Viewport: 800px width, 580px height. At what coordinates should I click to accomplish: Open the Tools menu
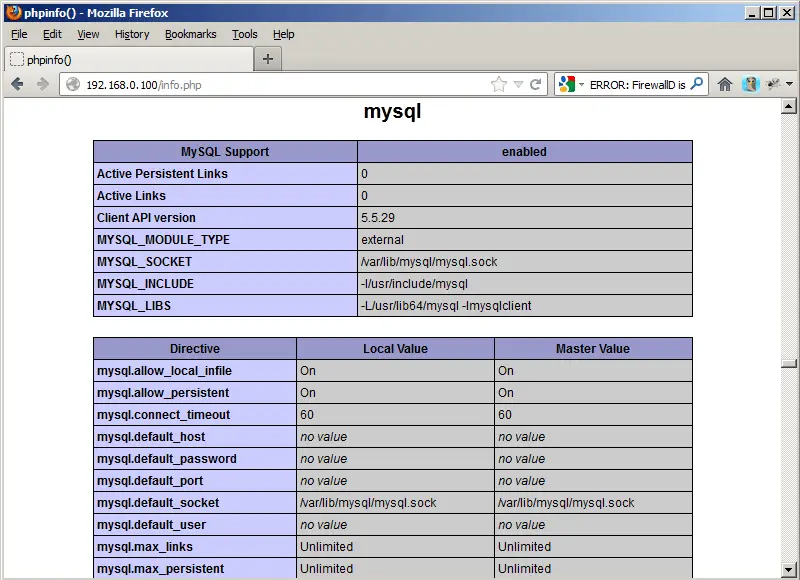(x=244, y=34)
